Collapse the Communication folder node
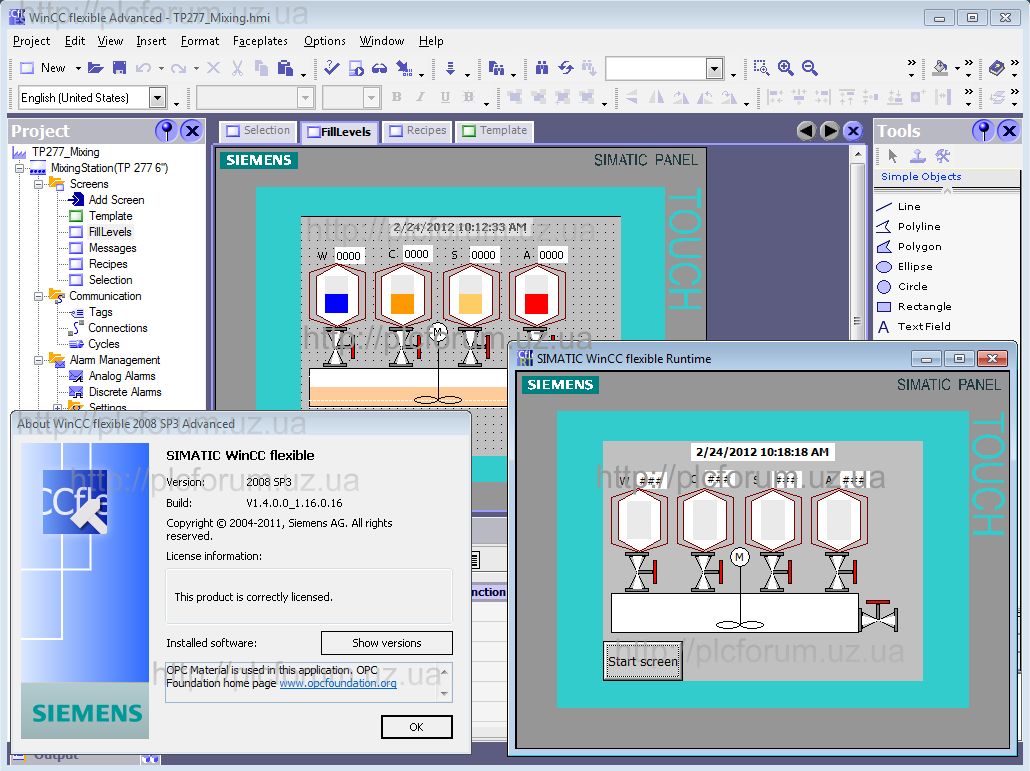Image resolution: width=1030 pixels, height=771 pixels. [x=39, y=296]
